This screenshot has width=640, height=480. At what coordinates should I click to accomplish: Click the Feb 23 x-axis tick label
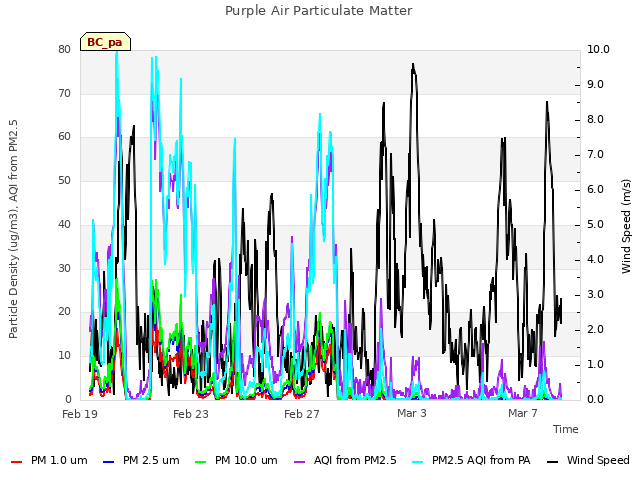pyautogui.click(x=191, y=414)
